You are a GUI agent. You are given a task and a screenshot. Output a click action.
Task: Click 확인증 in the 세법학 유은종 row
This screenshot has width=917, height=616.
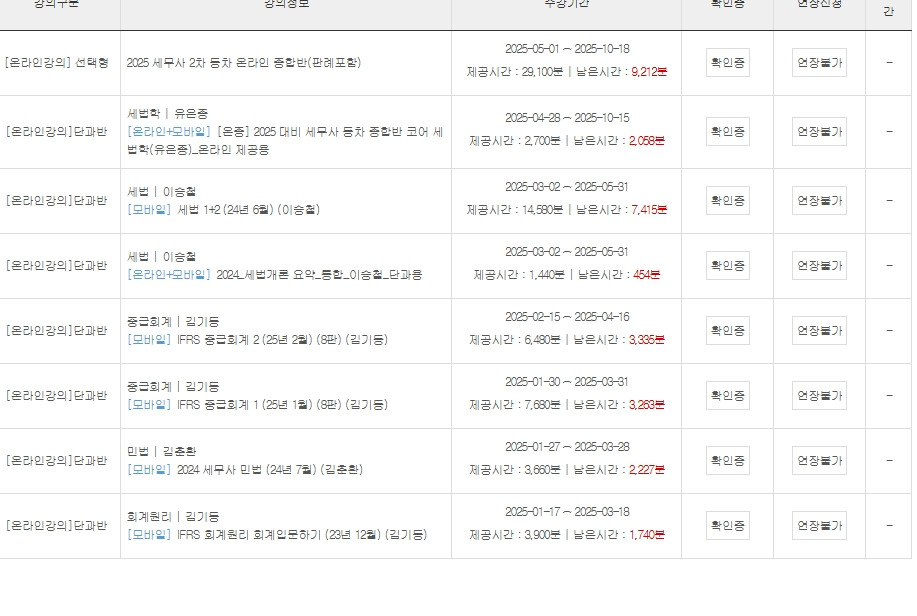727,131
